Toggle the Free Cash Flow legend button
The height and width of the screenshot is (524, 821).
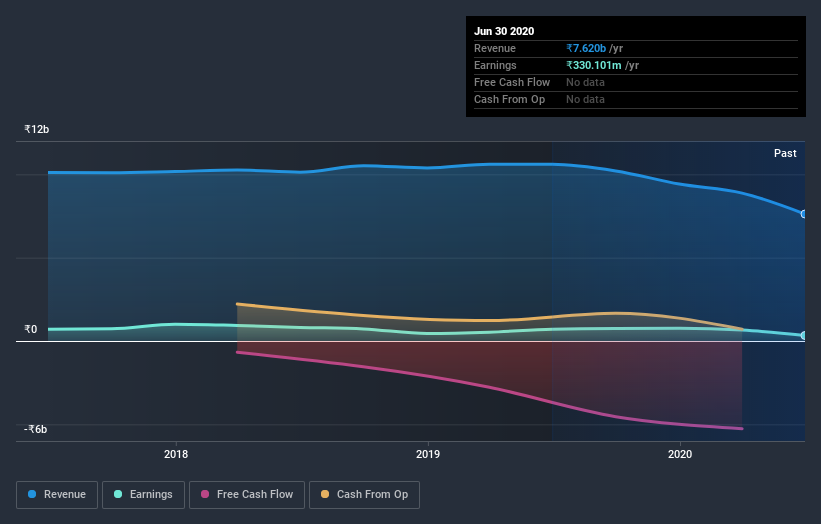pos(247,495)
